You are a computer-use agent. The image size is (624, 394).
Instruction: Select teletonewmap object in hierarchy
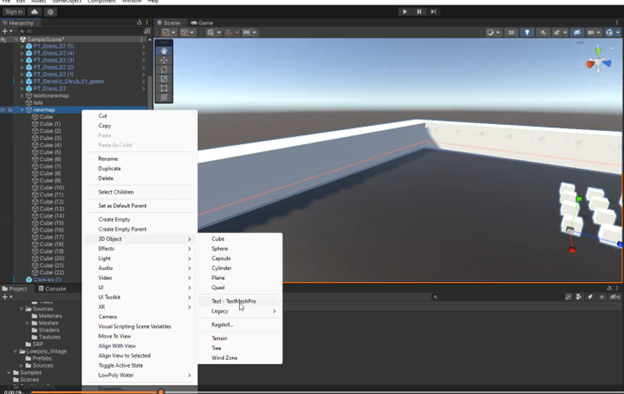(x=51, y=96)
